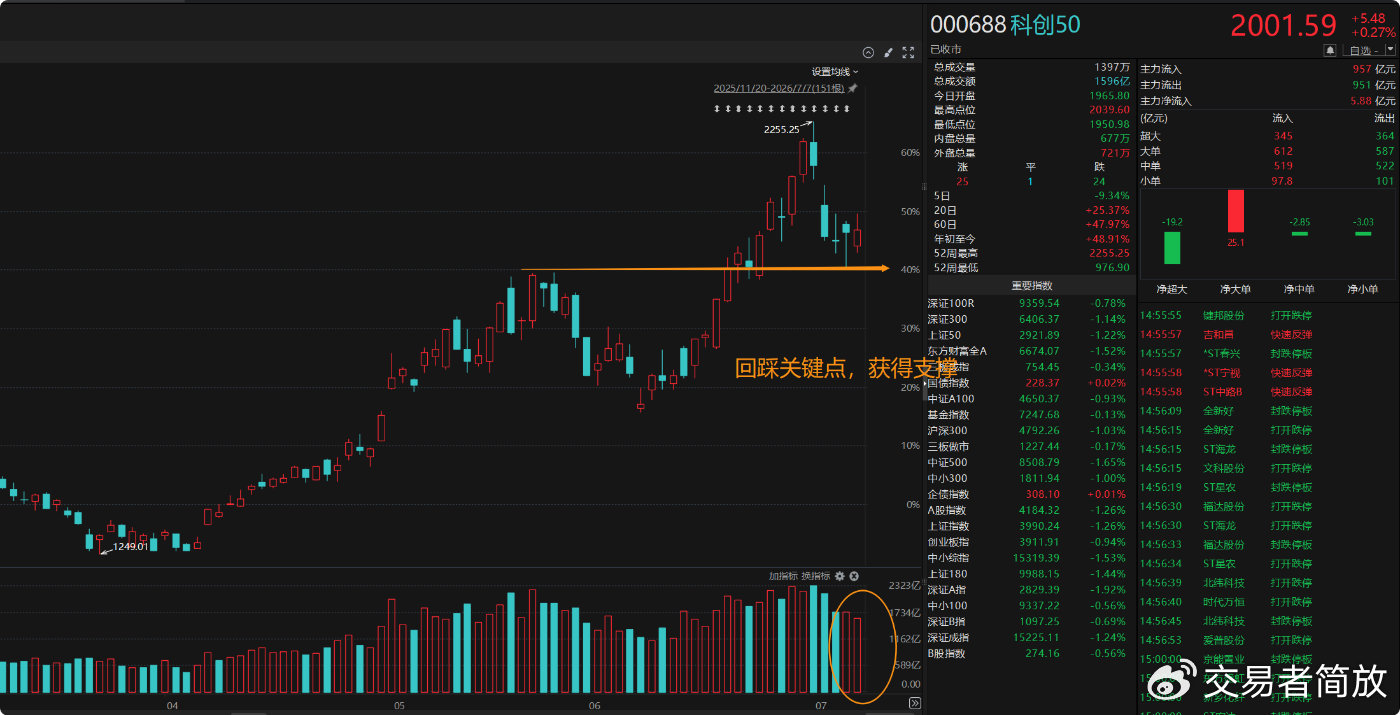The height and width of the screenshot is (715, 1400).
Task: Select A股指数 index row
Action: pos(1030,510)
